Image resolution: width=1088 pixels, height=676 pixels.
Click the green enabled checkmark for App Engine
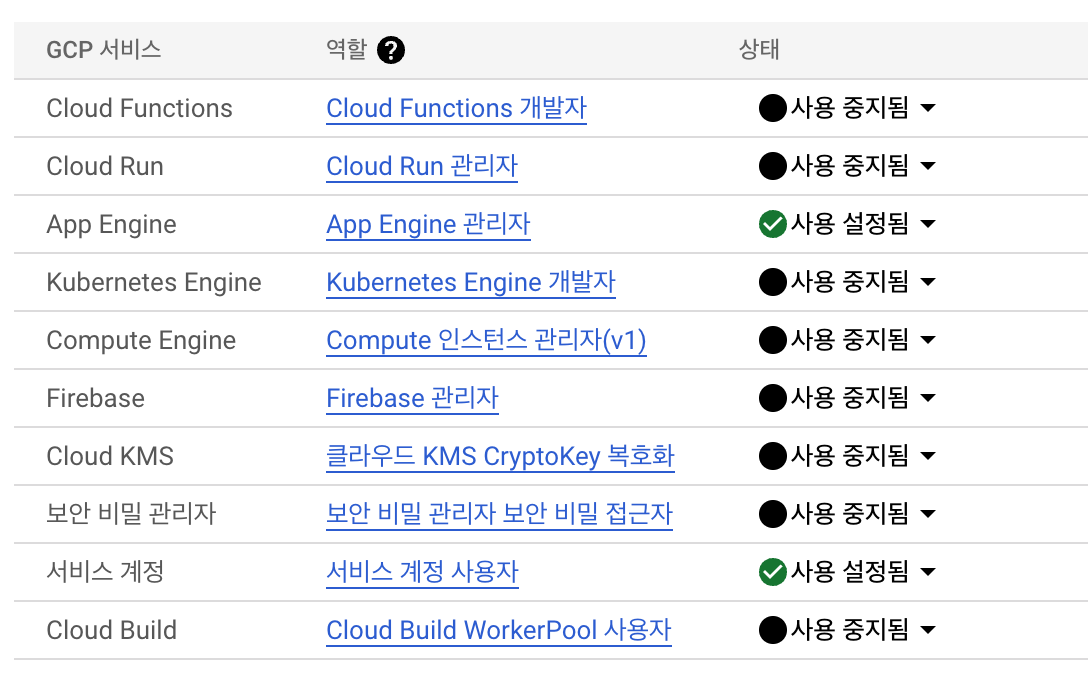[772, 223]
